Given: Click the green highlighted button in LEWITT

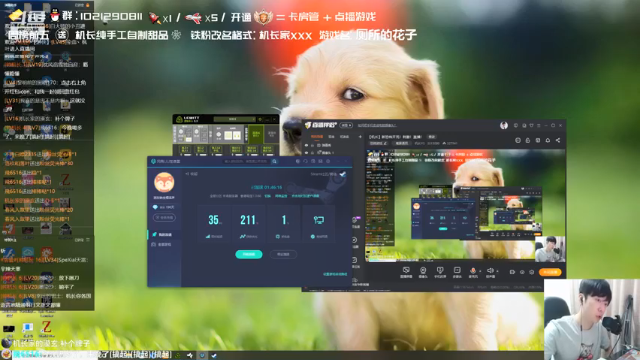Looking at the screenshot, I should [256, 134].
